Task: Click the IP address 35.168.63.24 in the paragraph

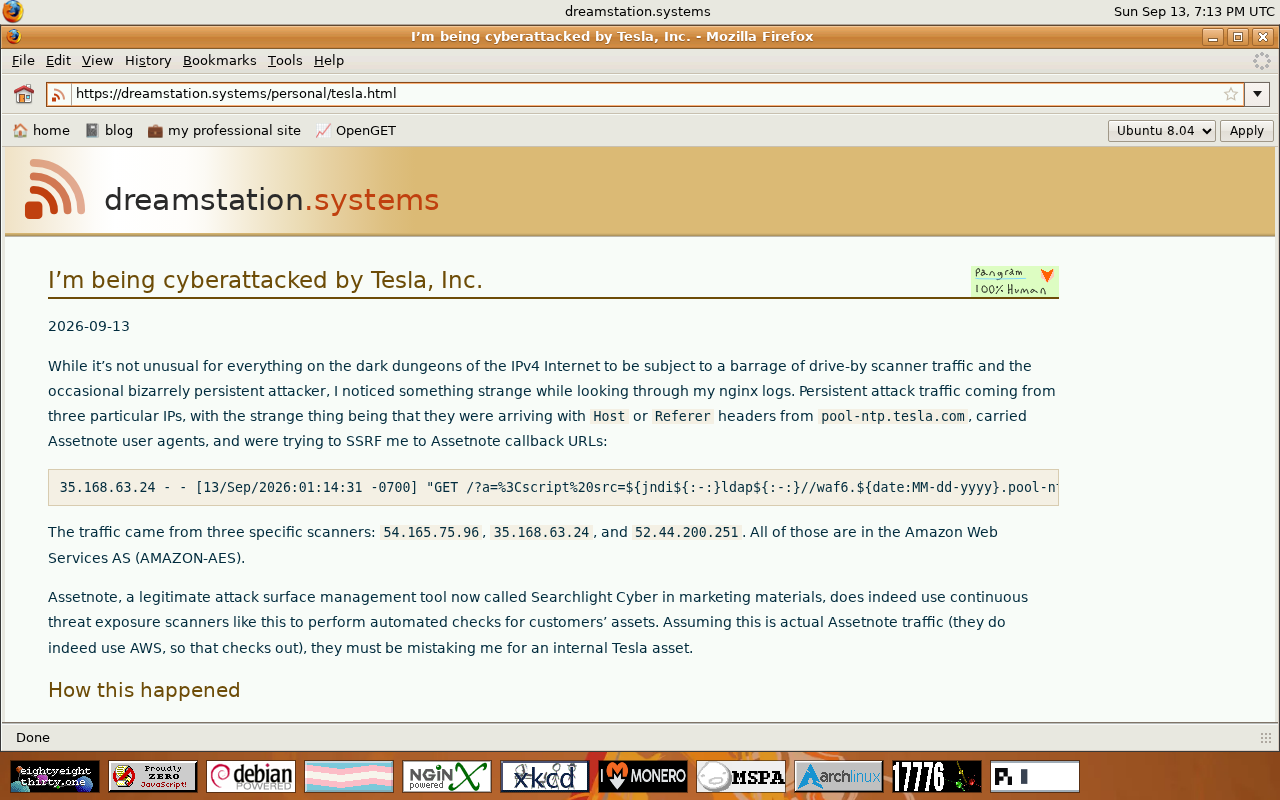Action: (x=542, y=533)
